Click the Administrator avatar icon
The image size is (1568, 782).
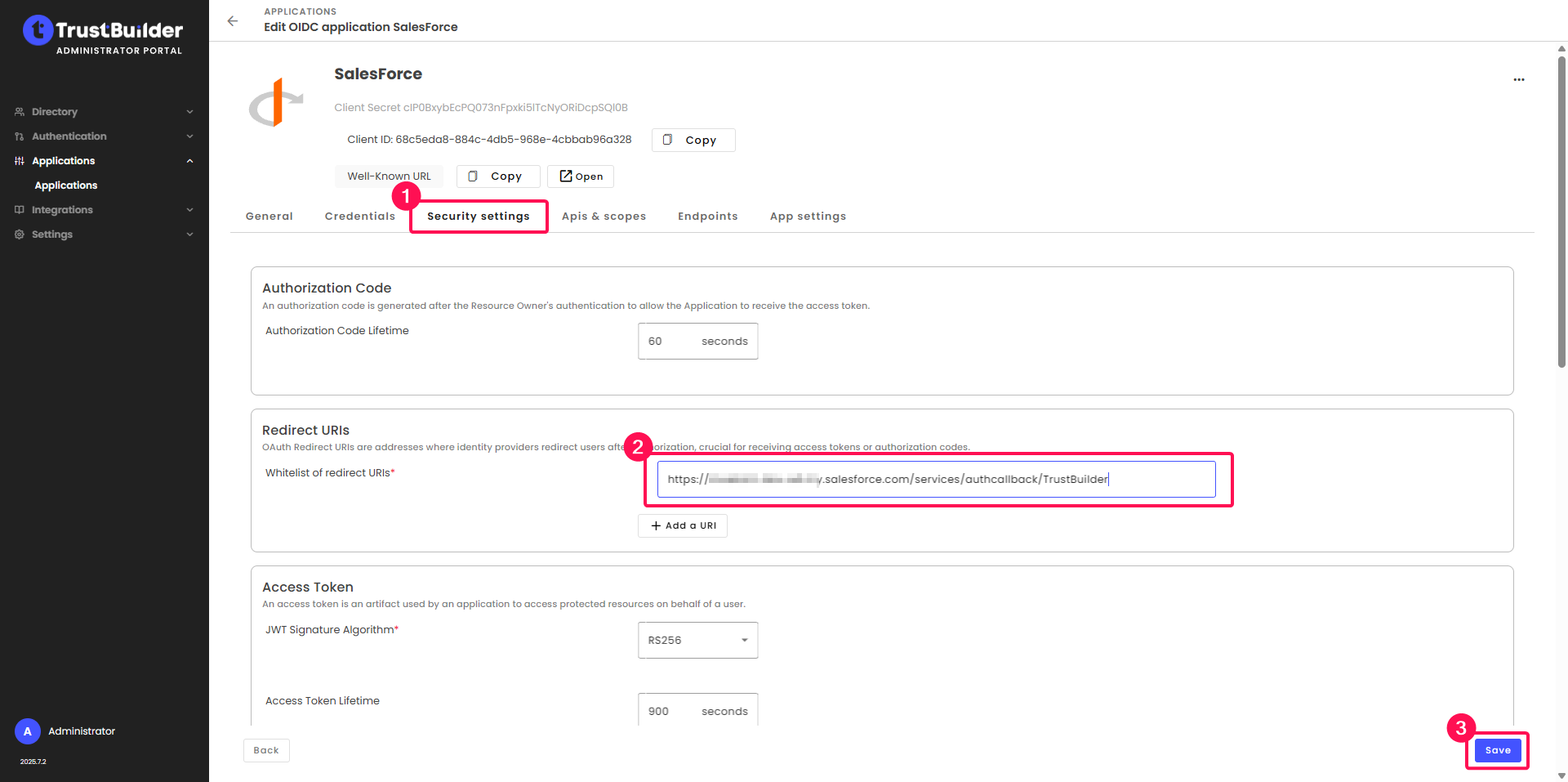click(28, 731)
